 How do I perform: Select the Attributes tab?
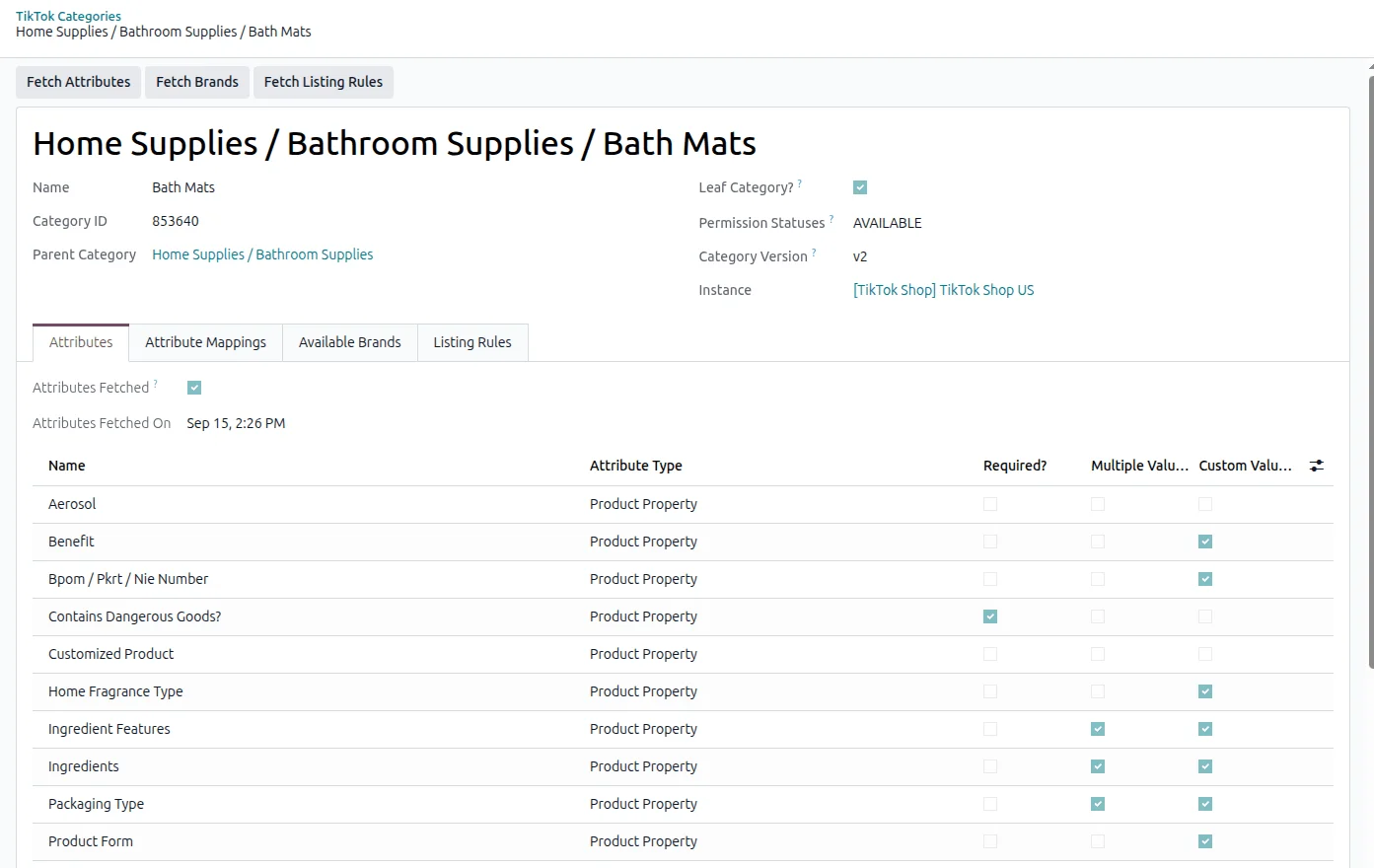point(81,342)
